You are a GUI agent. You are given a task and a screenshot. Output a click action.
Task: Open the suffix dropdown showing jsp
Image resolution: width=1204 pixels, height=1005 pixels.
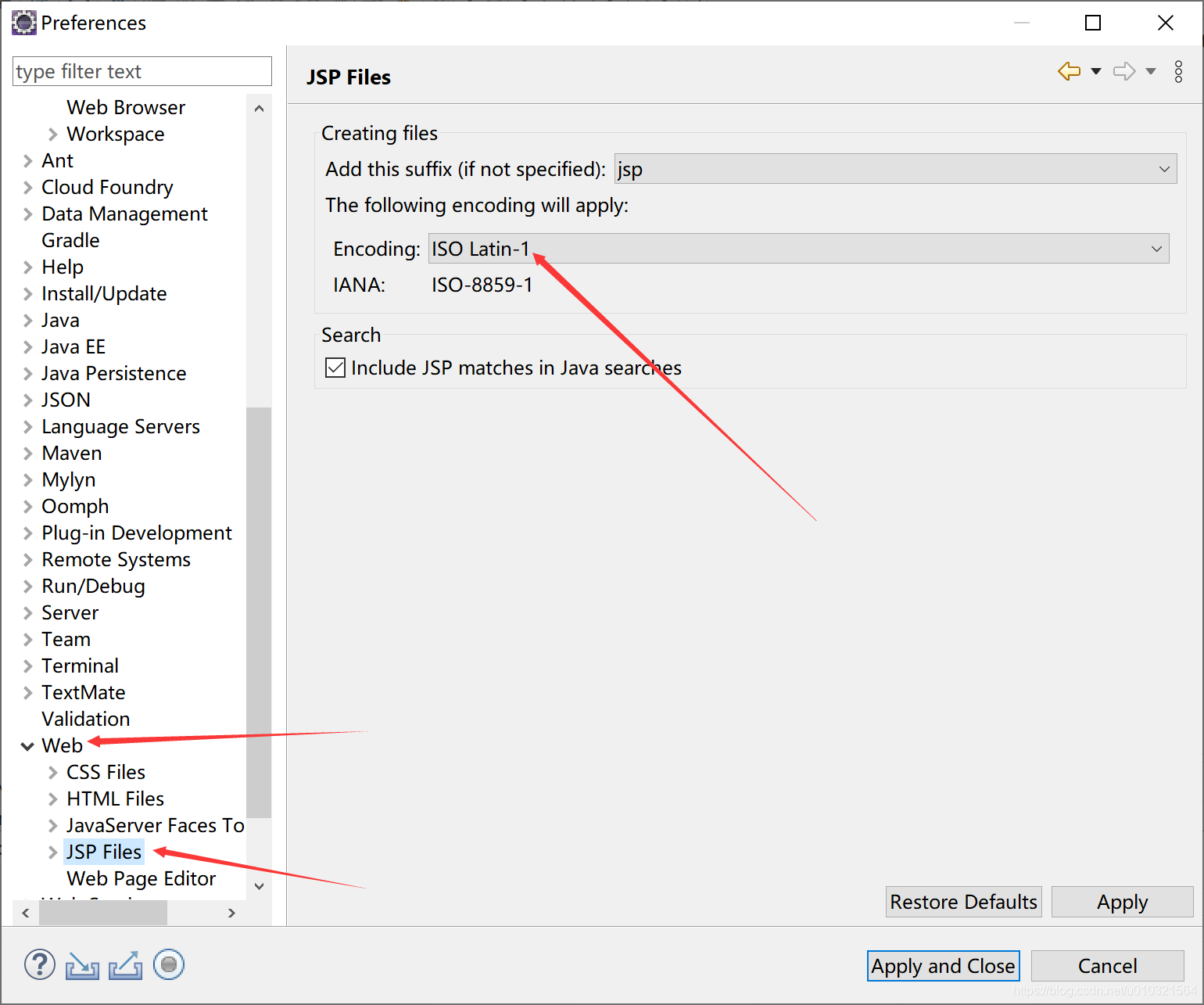pos(1164,169)
